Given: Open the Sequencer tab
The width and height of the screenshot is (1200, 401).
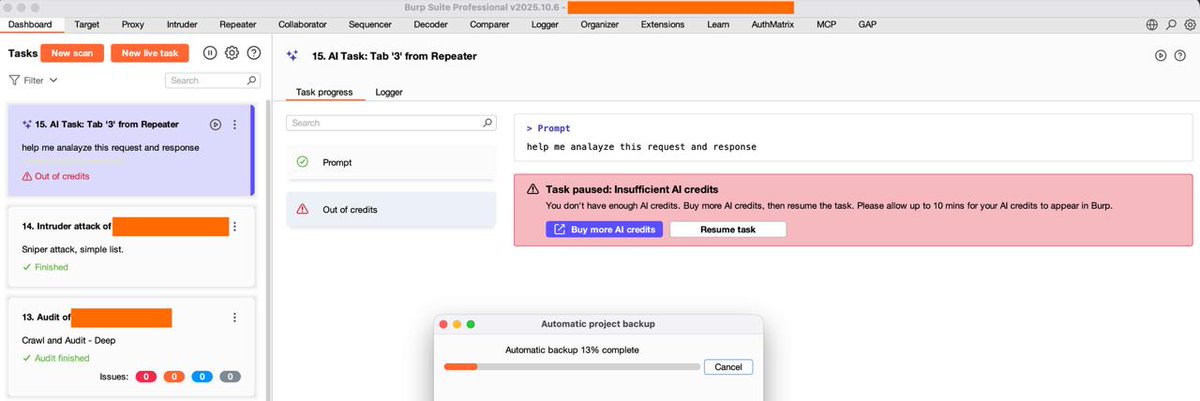Looking at the screenshot, I should (371, 24).
